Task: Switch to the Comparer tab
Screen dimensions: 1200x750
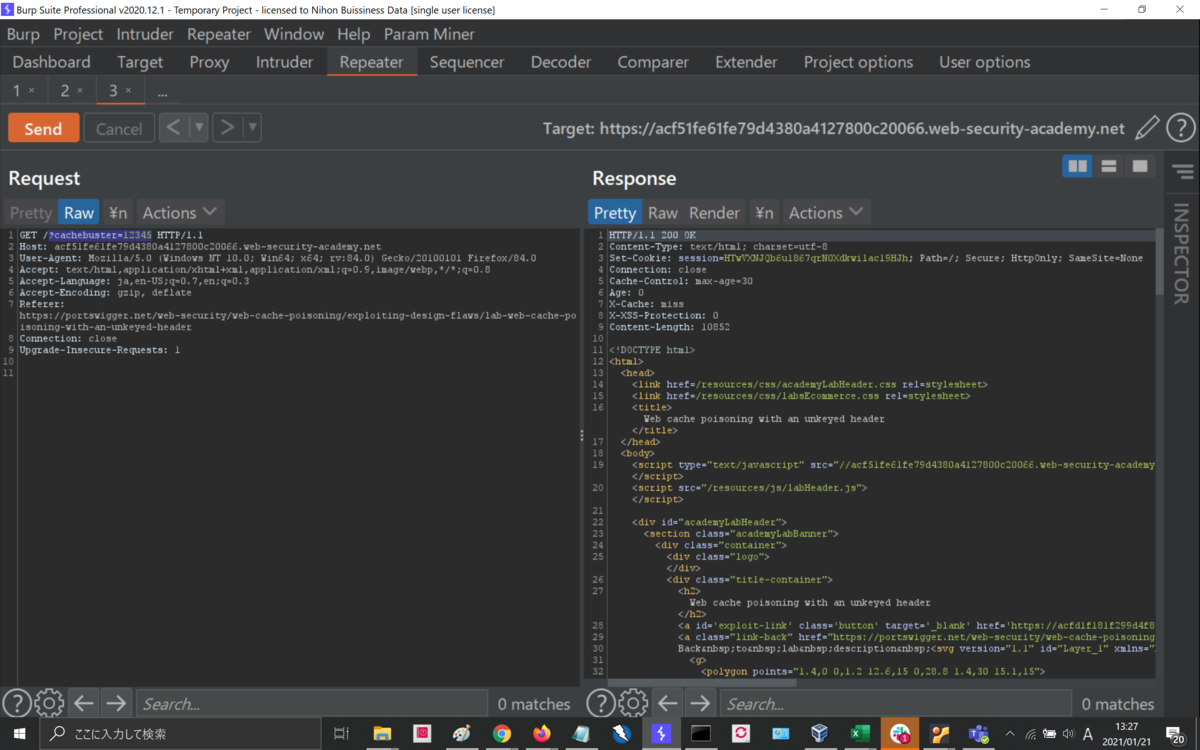Action: (653, 62)
